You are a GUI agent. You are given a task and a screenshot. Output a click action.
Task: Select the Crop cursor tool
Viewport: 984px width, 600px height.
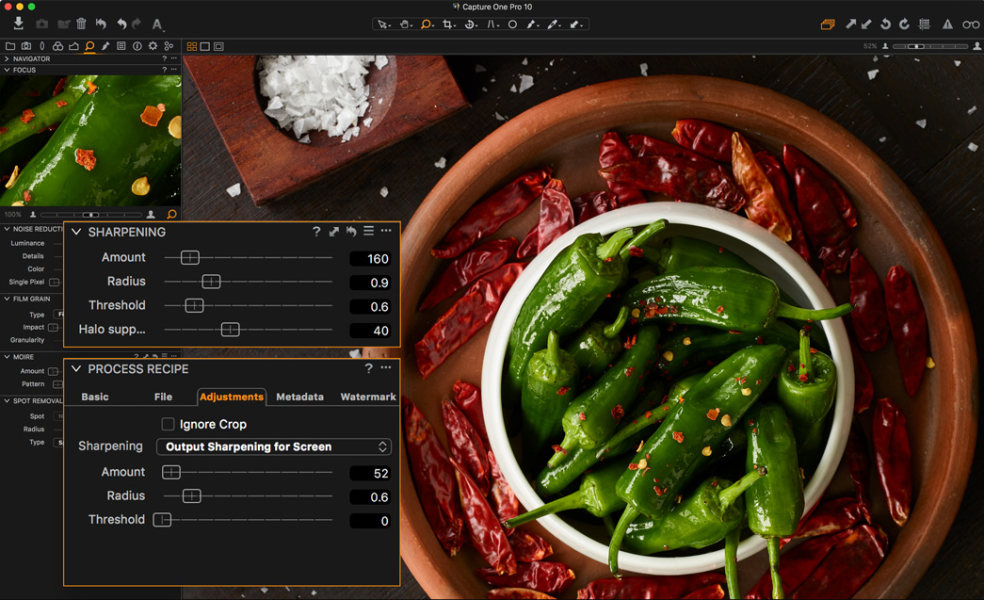tap(448, 24)
